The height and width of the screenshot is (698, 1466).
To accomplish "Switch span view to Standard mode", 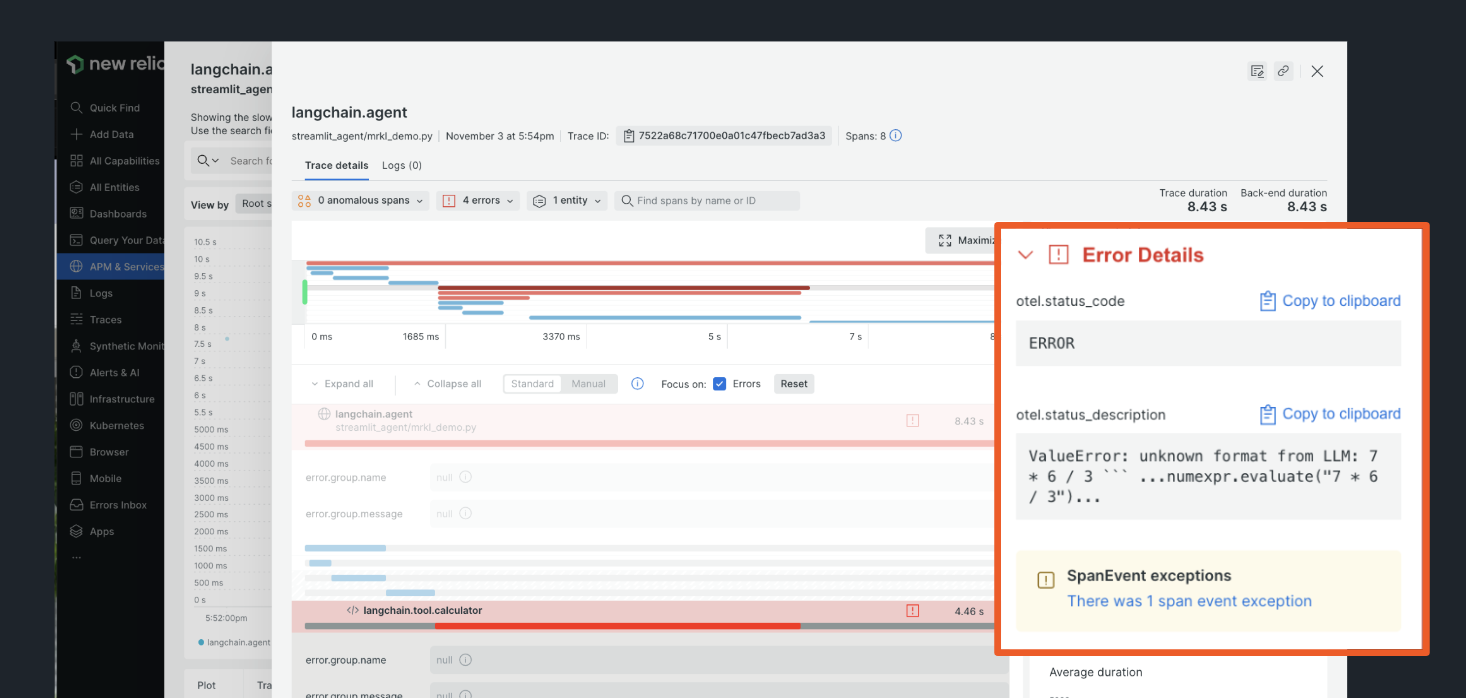I will coord(534,383).
